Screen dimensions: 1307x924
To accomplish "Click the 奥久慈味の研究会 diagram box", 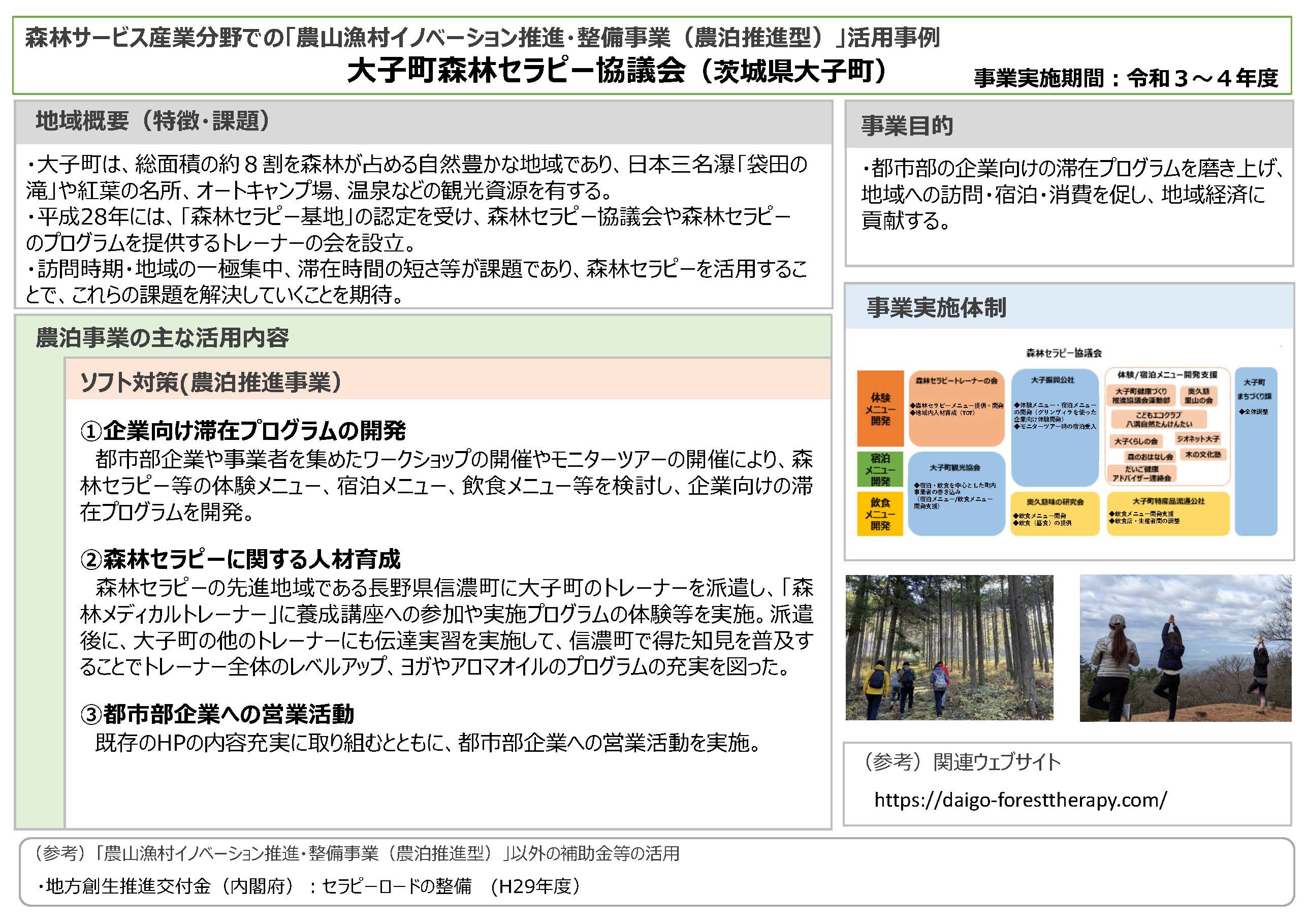I will coord(1055,514).
